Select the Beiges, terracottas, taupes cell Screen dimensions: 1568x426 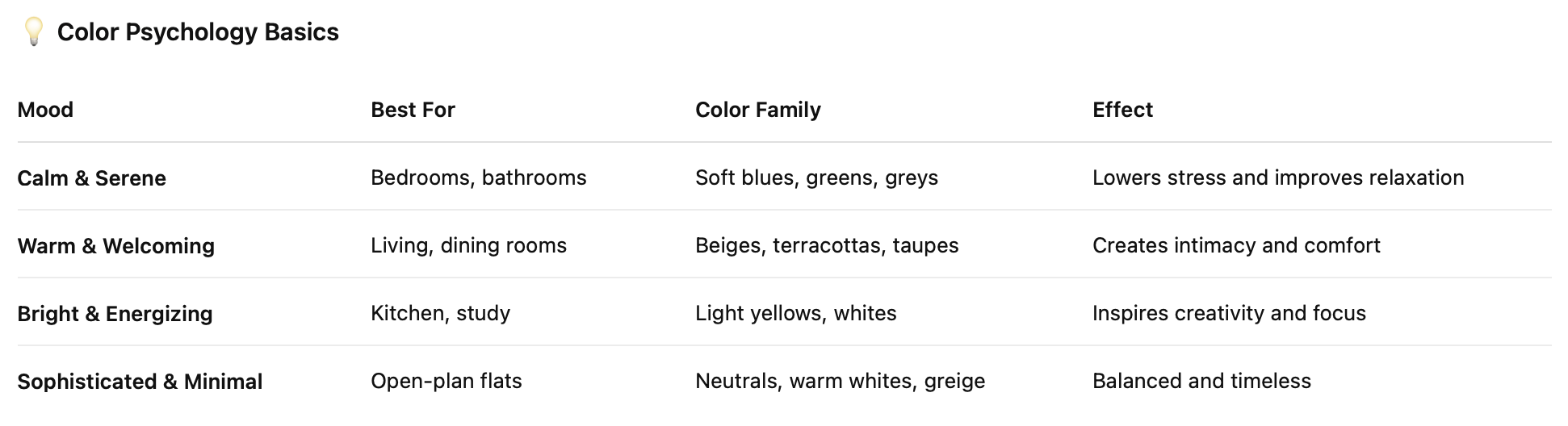click(828, 245)
